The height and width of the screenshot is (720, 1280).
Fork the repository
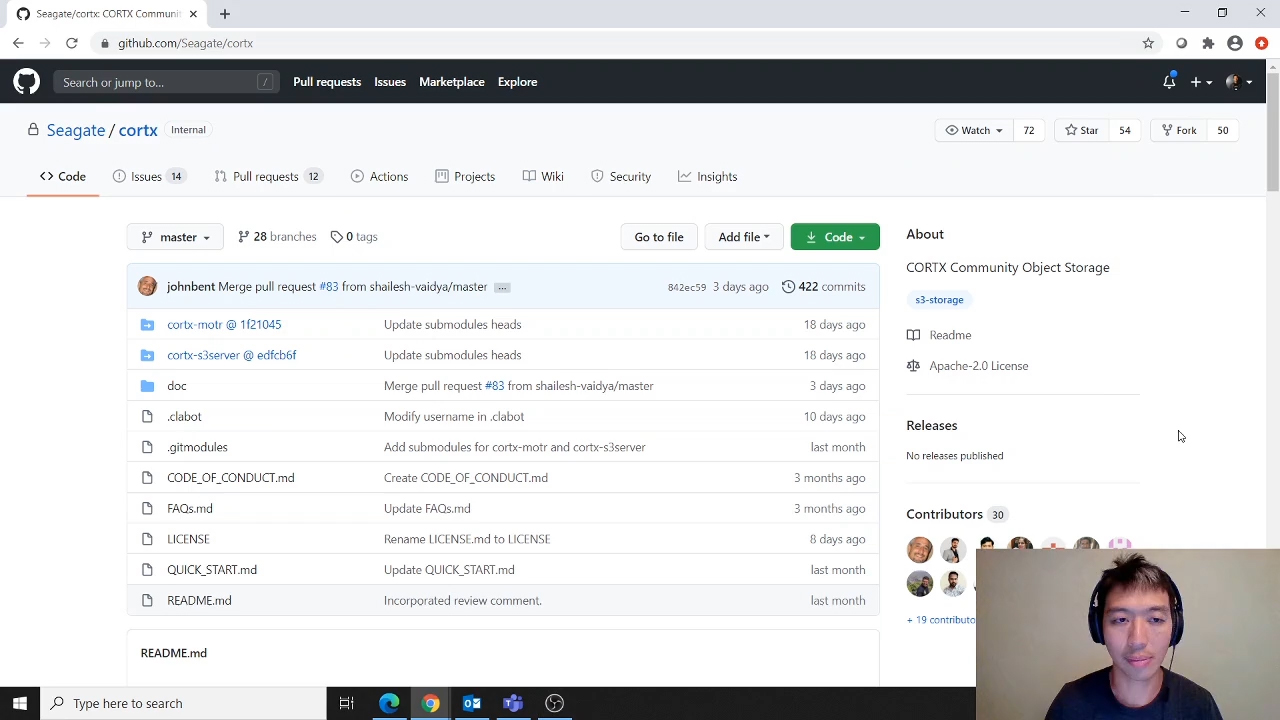(1179, 130)
